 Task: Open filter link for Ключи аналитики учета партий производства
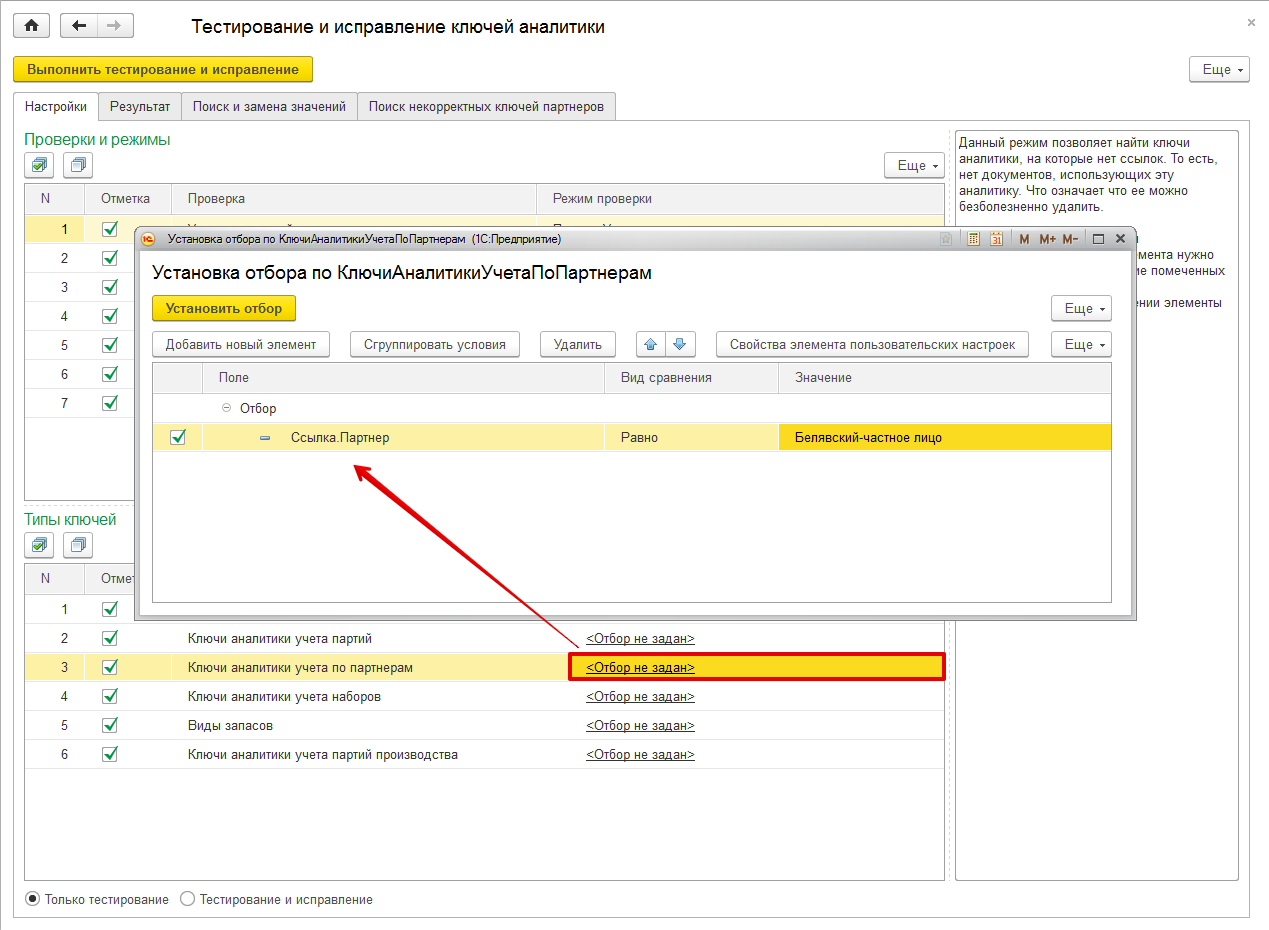click(x=640, y=754)
